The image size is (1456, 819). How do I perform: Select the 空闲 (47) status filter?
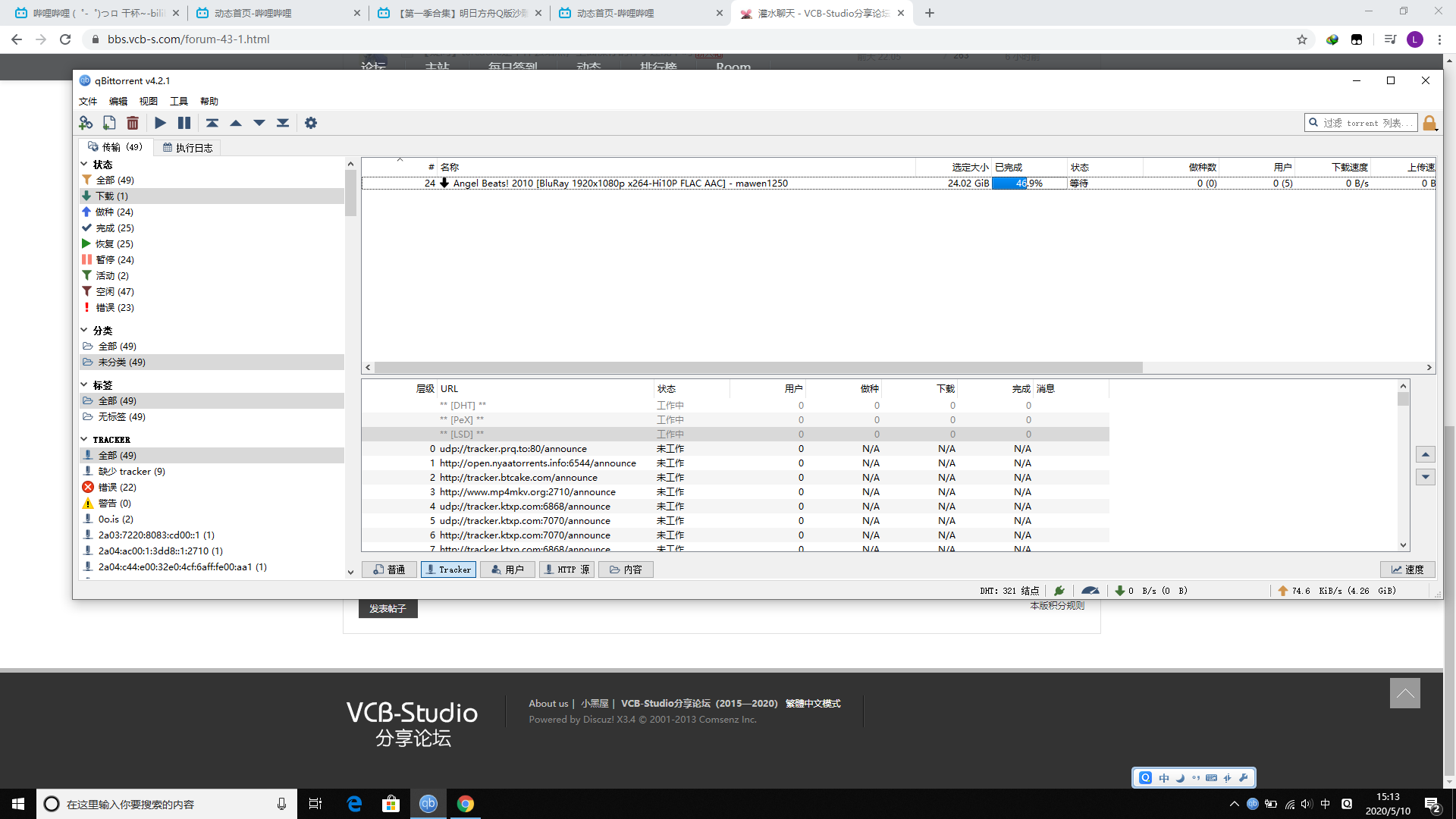point(212,291)
